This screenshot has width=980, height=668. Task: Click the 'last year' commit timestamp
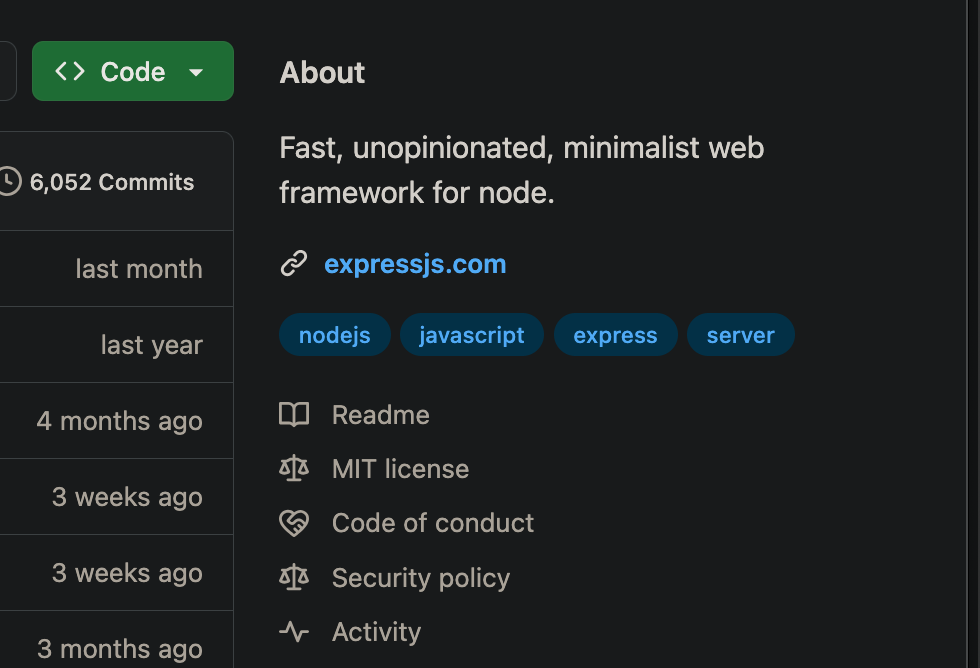(x=151, y=345)
